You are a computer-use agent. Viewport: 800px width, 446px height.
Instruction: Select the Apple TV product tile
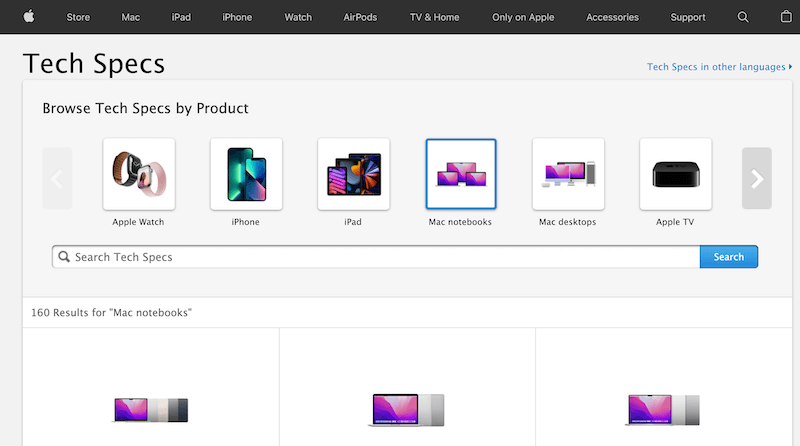click(676, 174)
